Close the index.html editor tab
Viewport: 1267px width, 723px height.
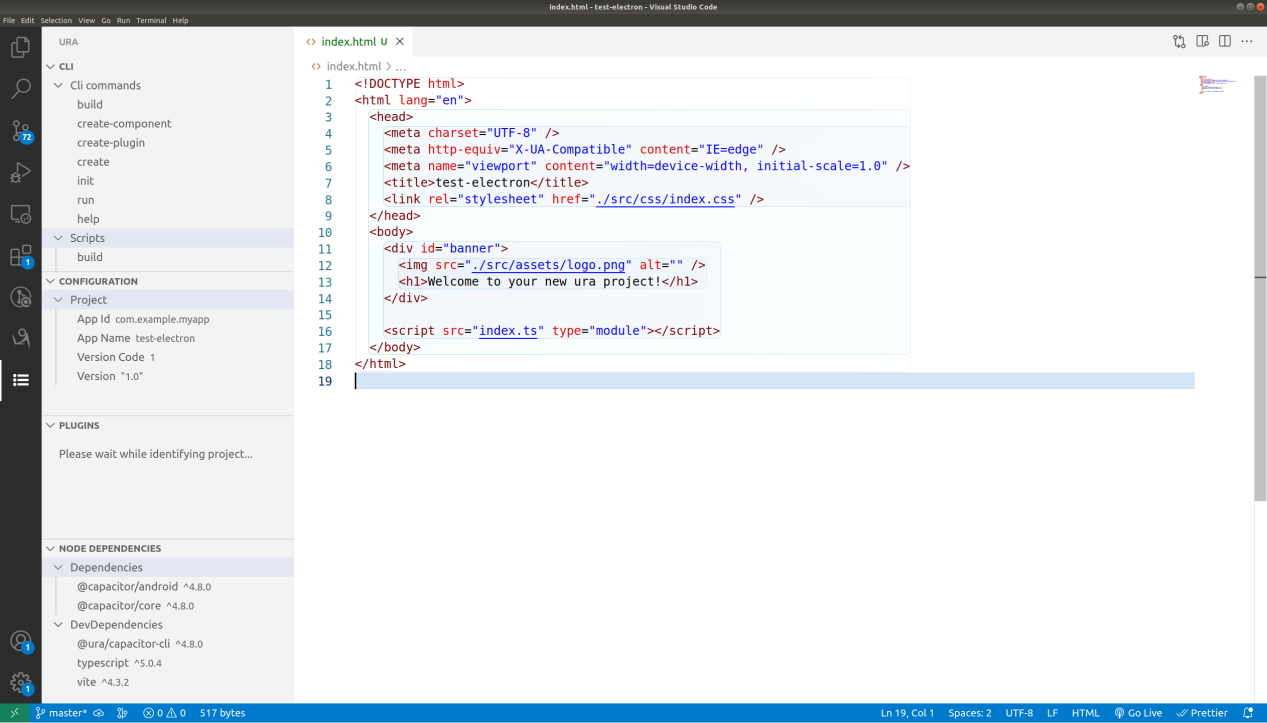pos(400,42)
